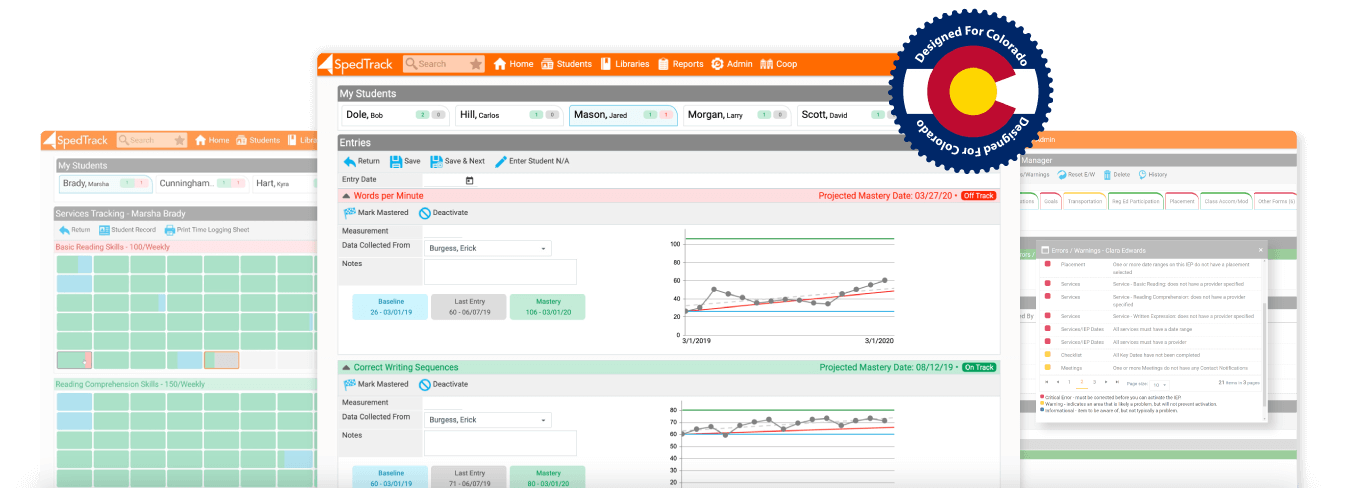Select student Cunningham in left window
The height and width of the screenshot is (488, 1366).
(x=202, y=184)
